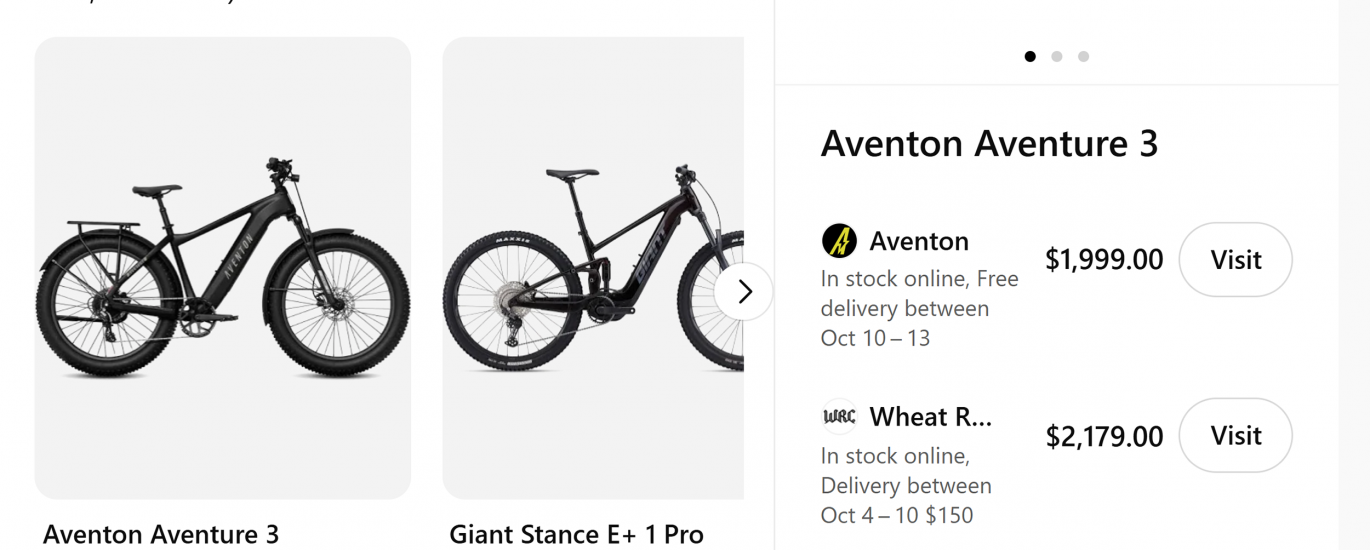Click the $1,999.00 price
The width and height of the screenshot is (1370, 550).
click(1104, 260)
